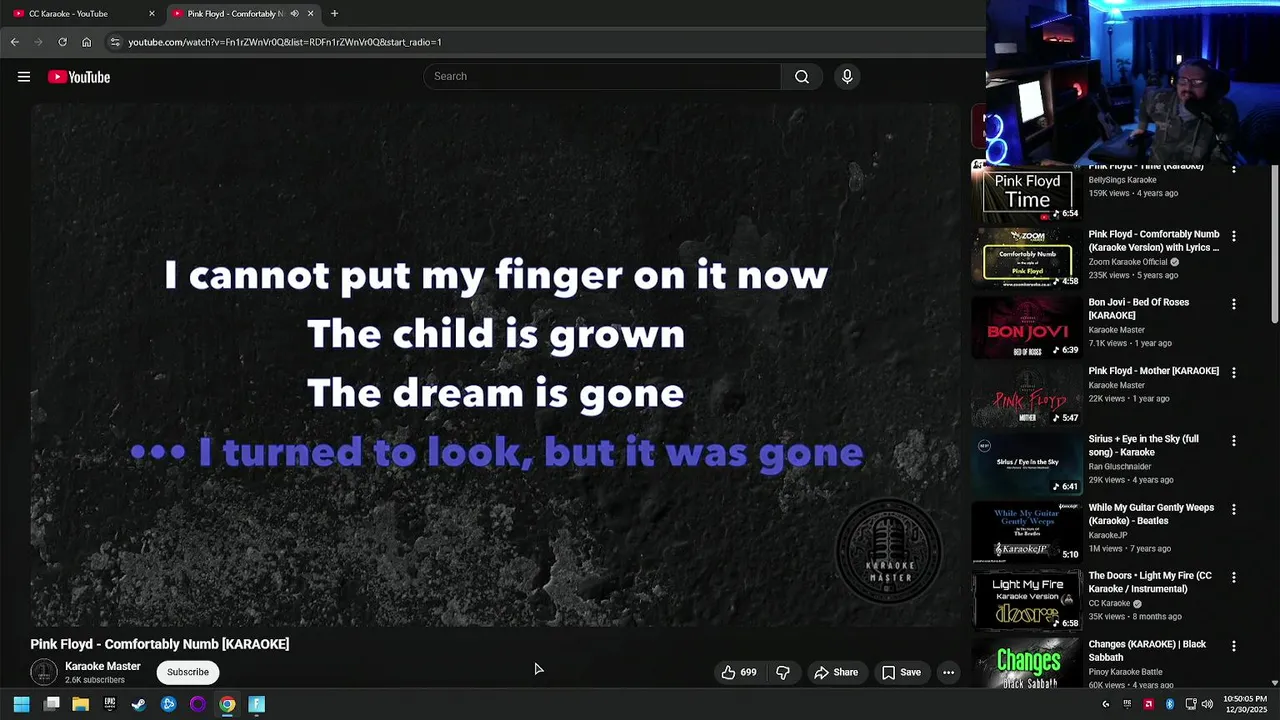The width and height of the screenshot is (1280, 720).
Task: Open options menu for Bon Jovi Bed Of Roses
Action: coord(1233,304)
